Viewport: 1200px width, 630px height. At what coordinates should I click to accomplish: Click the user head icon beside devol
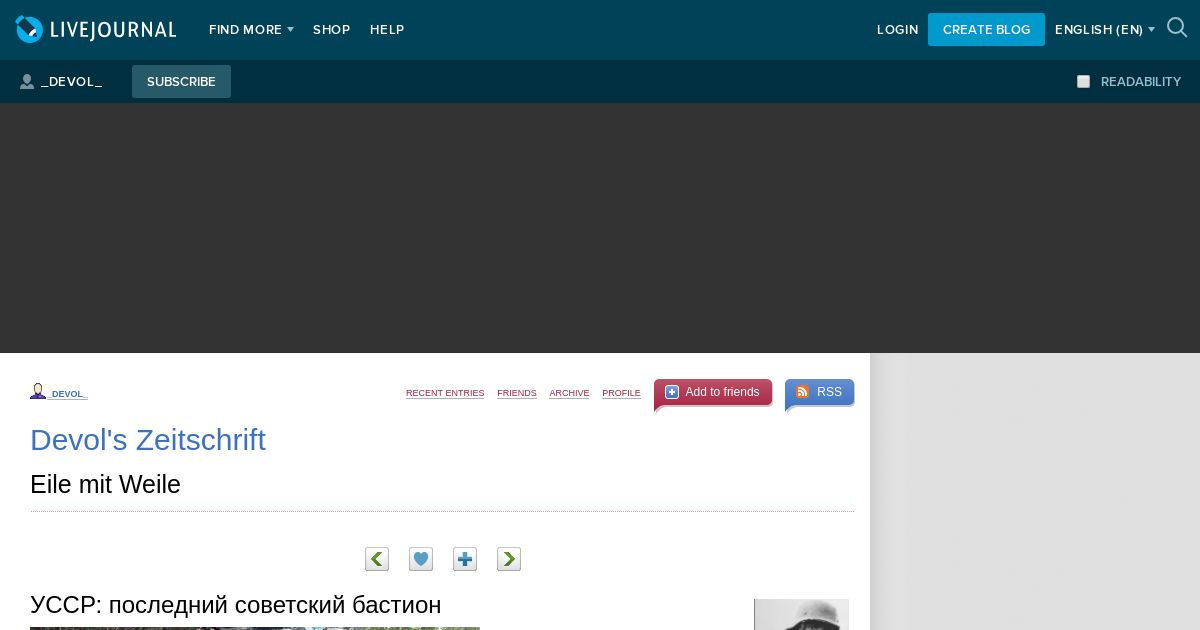click(x=38, y=391)
